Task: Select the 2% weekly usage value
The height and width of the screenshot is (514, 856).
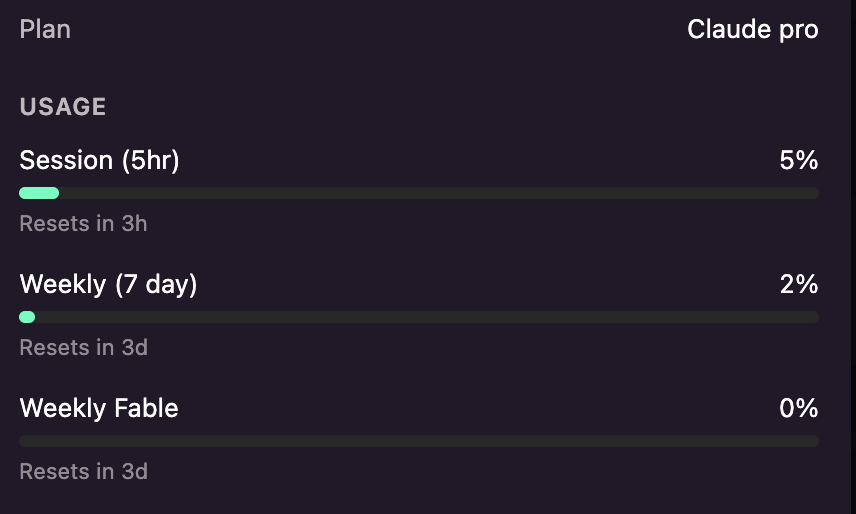Action: (799, 284)
